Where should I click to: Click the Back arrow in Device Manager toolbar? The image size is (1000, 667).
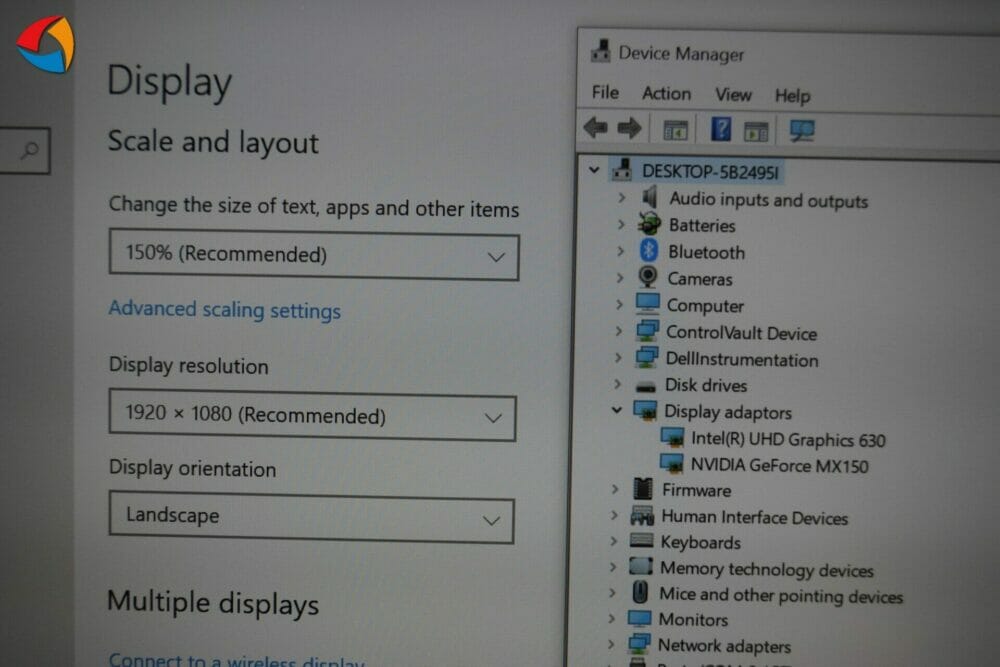pyautogui.click(x=595, y=128)
